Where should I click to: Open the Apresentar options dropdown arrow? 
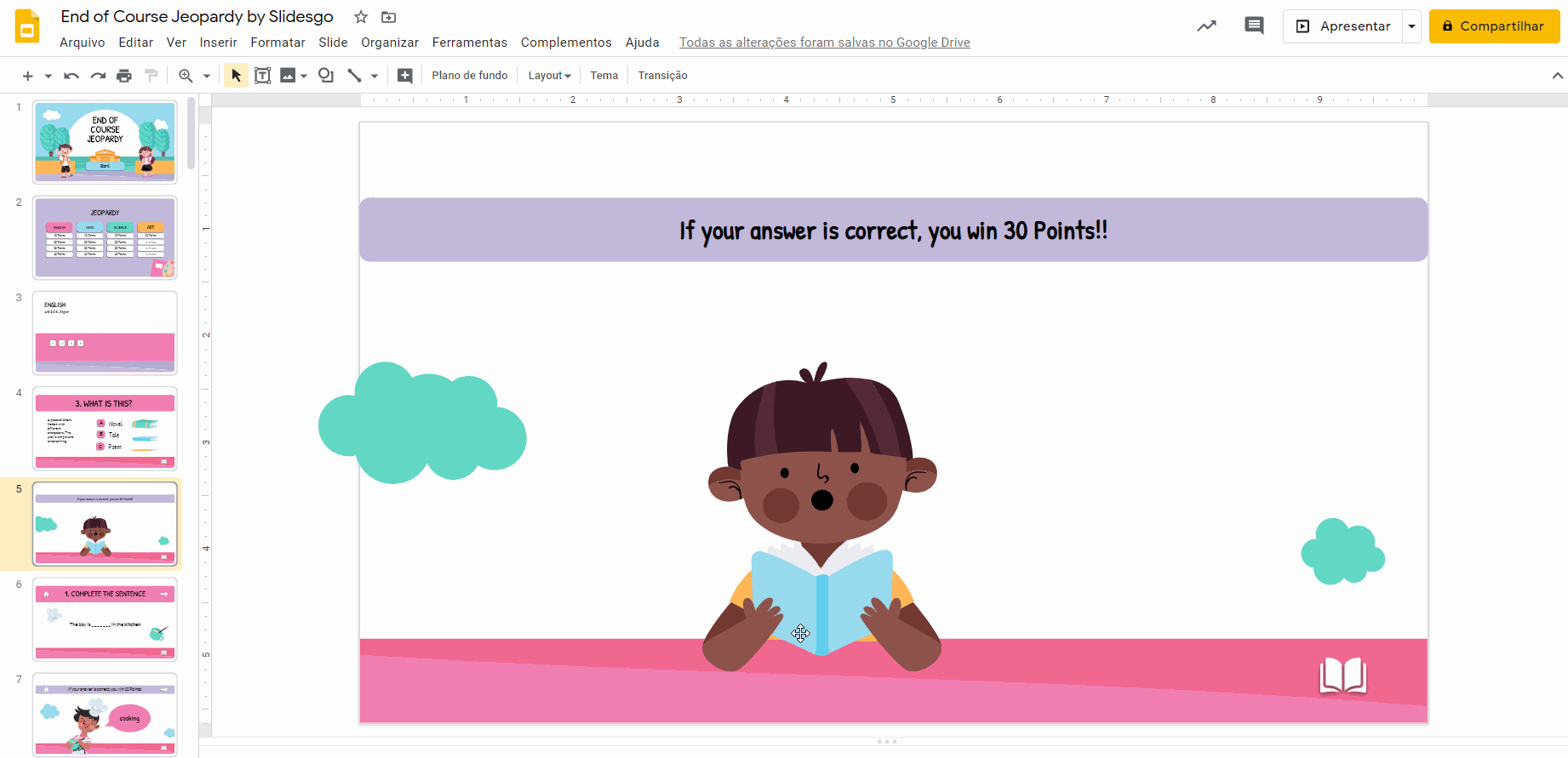pyautogui.click(x=1411, y=26)
